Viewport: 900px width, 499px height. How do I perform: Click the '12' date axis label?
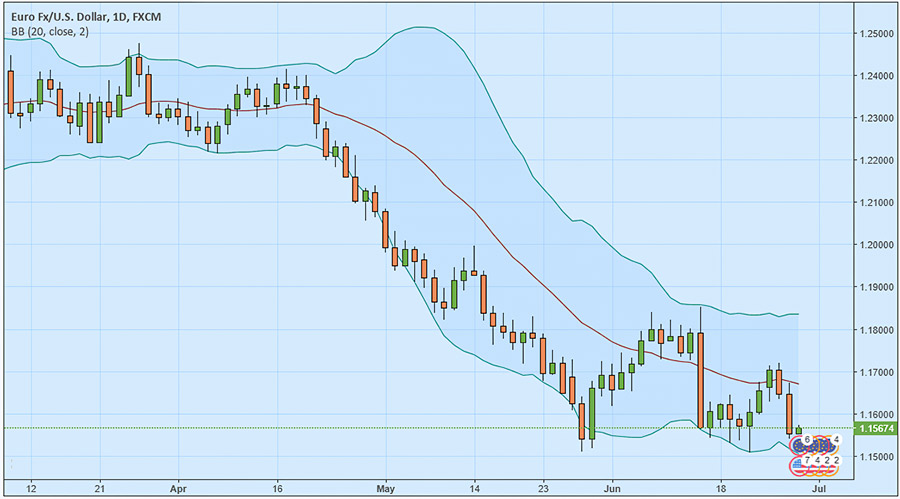31,489
